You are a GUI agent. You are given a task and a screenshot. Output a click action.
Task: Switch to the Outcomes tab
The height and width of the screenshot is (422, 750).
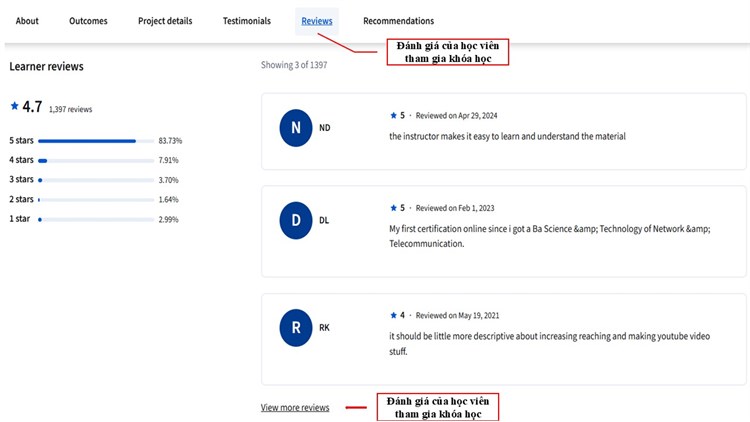88,21
